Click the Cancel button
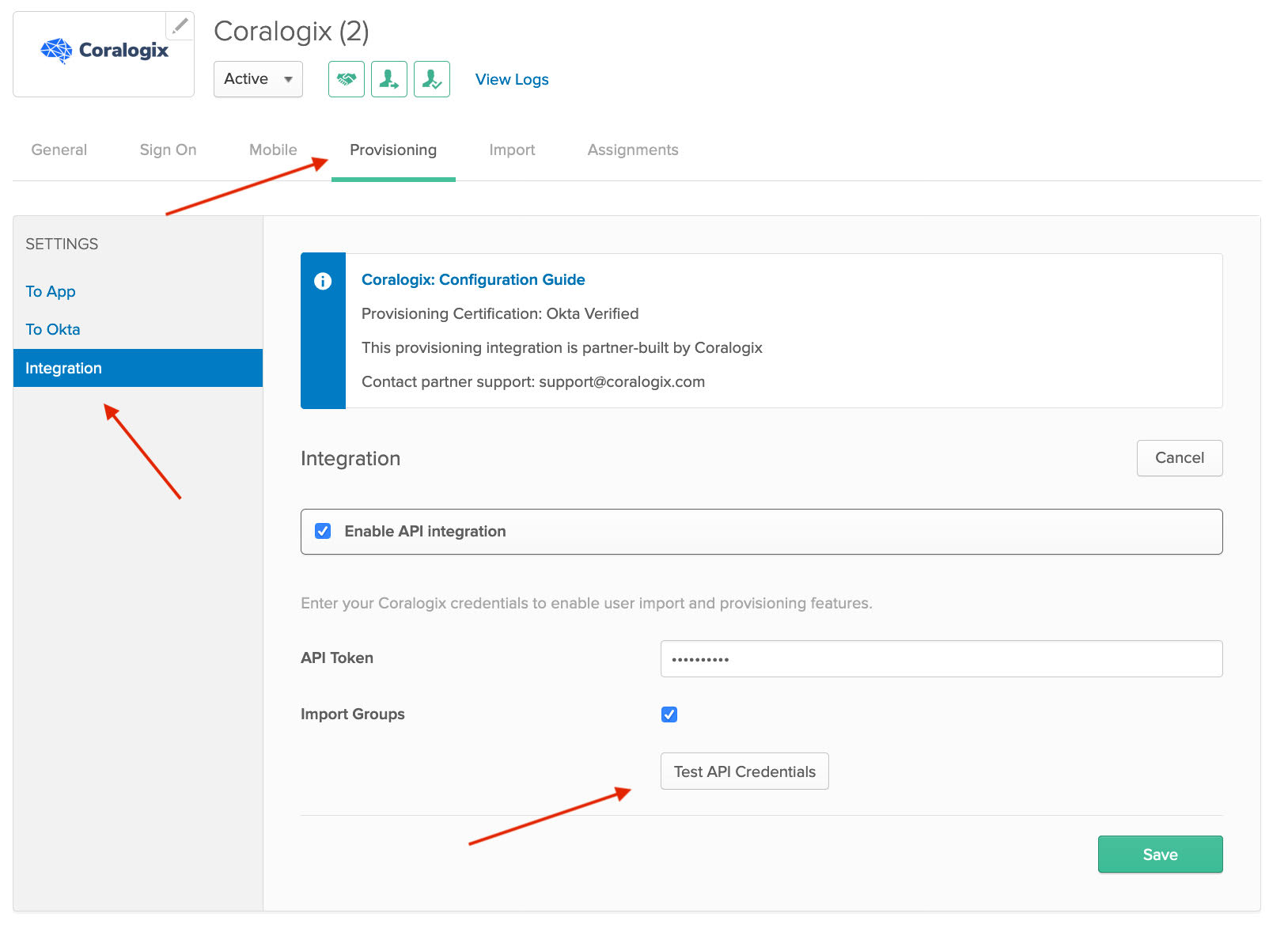Image resolution: width=1288 pixels, height=940 pixels. [1180, 458]
